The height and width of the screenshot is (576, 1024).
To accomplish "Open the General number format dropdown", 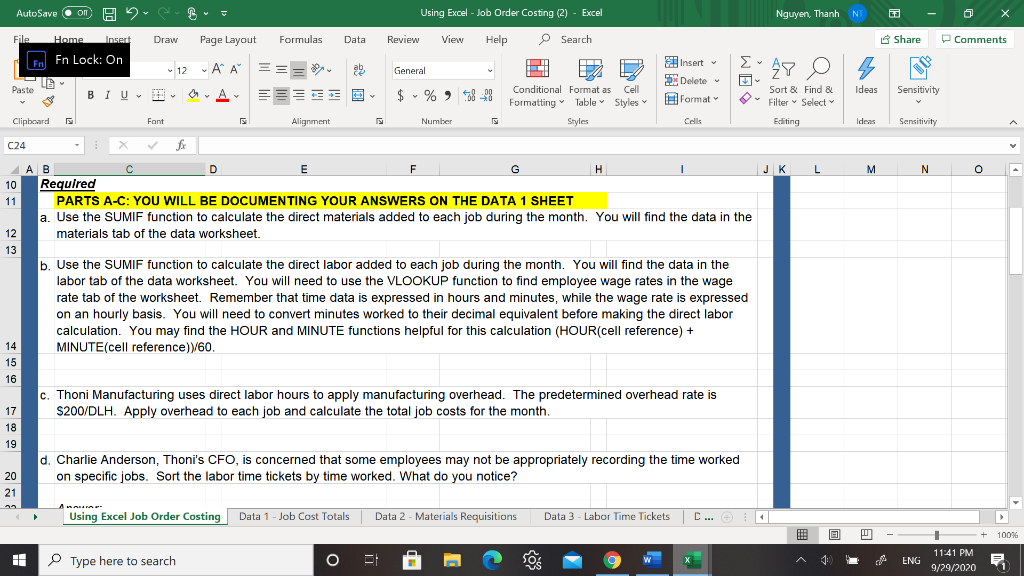I will pyautogui.click(x=440, y=72).
